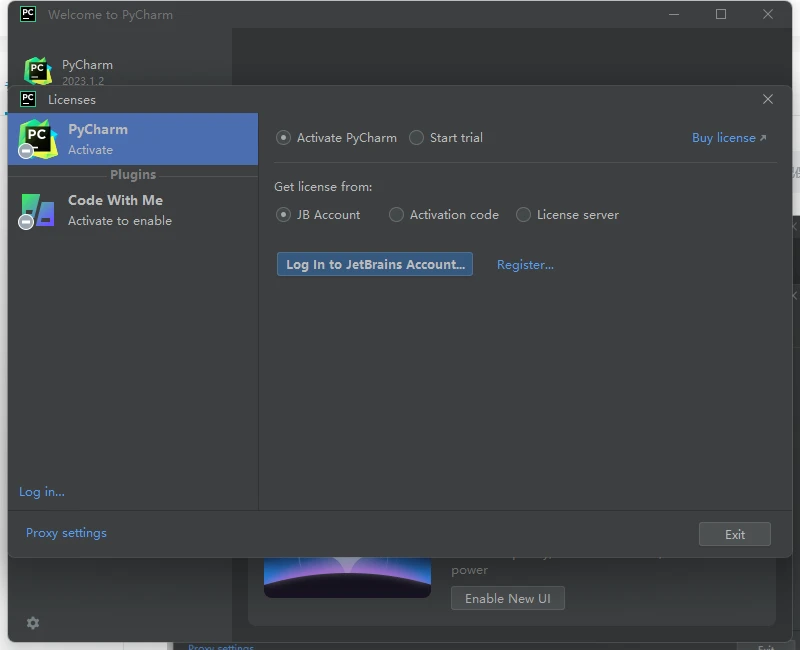
Task: Open Proxy settings in Licenses dialog
Action: pyautogui.click(x=66, y=533)
